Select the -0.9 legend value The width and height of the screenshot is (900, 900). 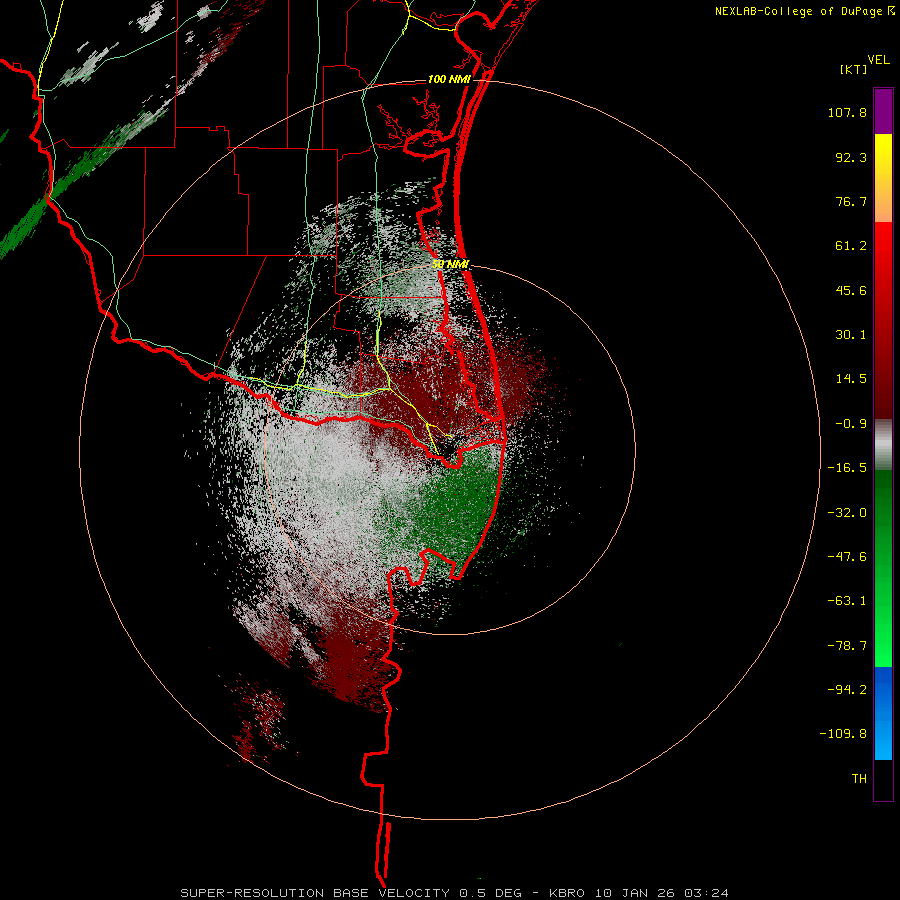851,424
